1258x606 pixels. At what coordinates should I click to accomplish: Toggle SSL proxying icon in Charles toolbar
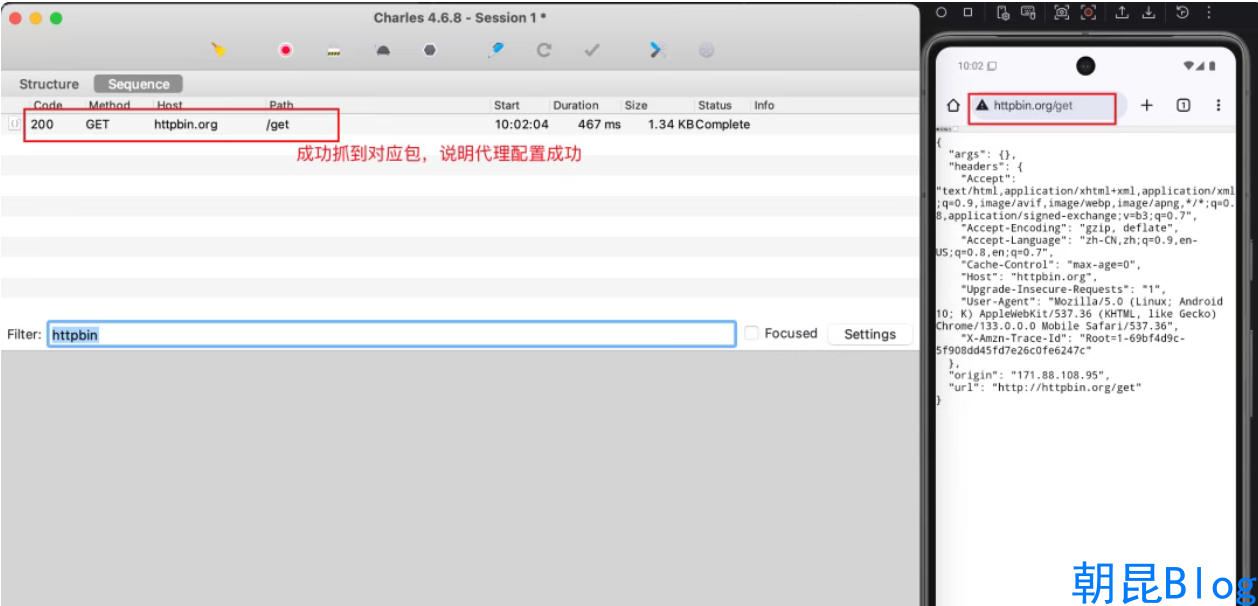tap(334, 51)
